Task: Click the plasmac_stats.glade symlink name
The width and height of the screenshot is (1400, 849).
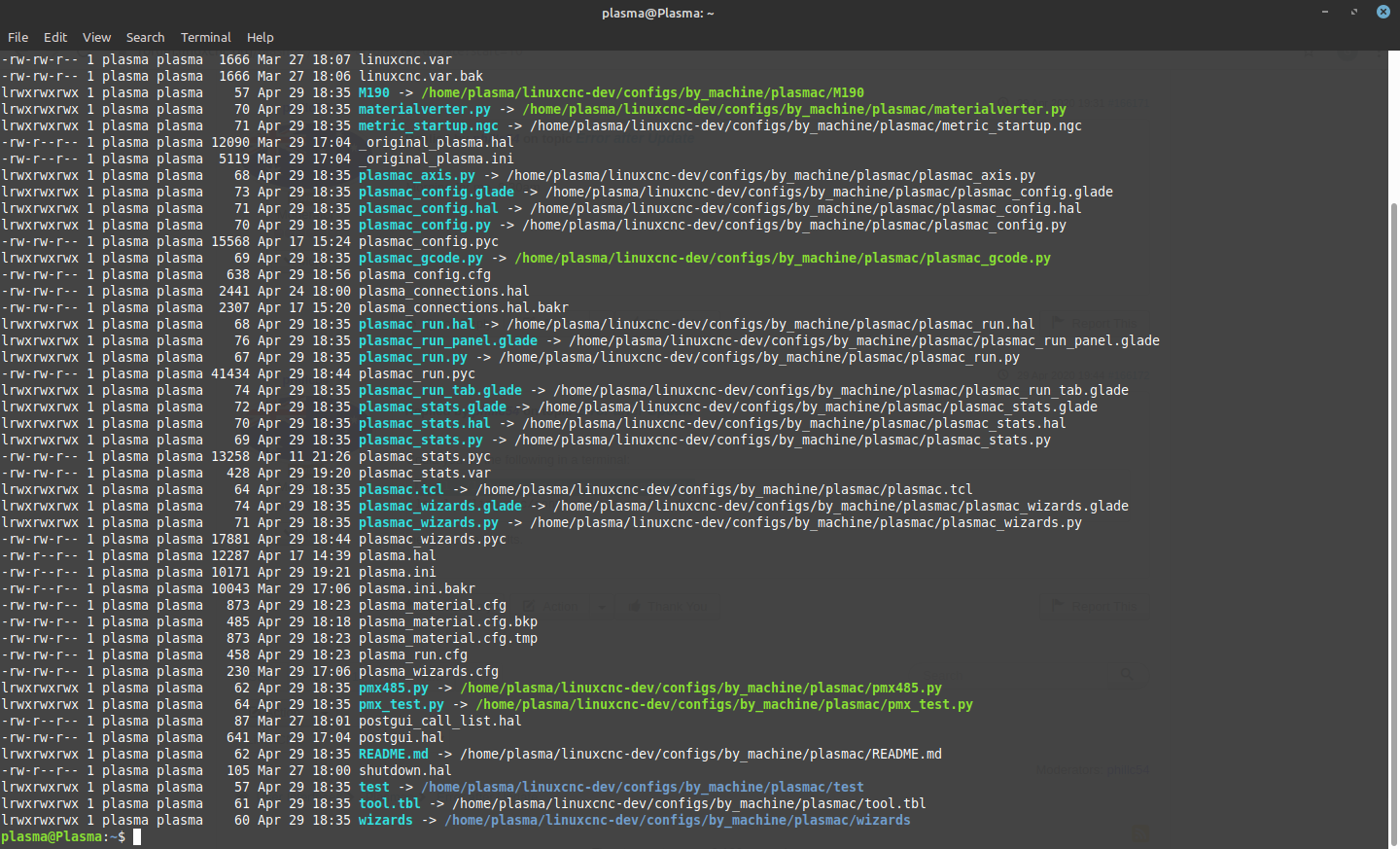Action: pos(433,407)
